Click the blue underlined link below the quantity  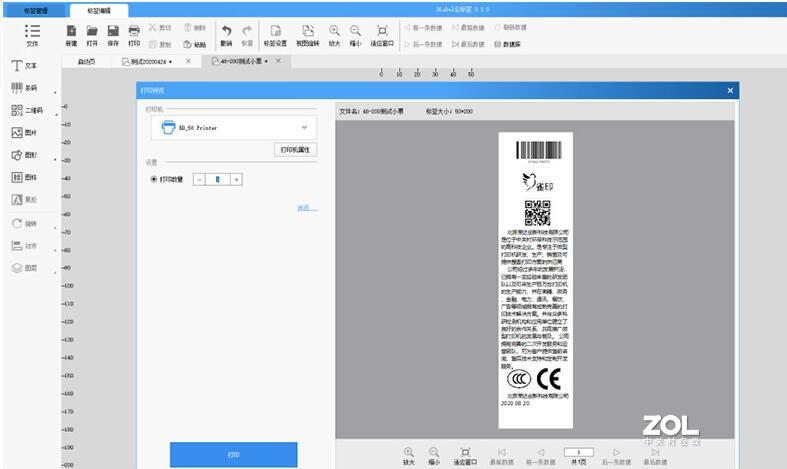(307, 207)
